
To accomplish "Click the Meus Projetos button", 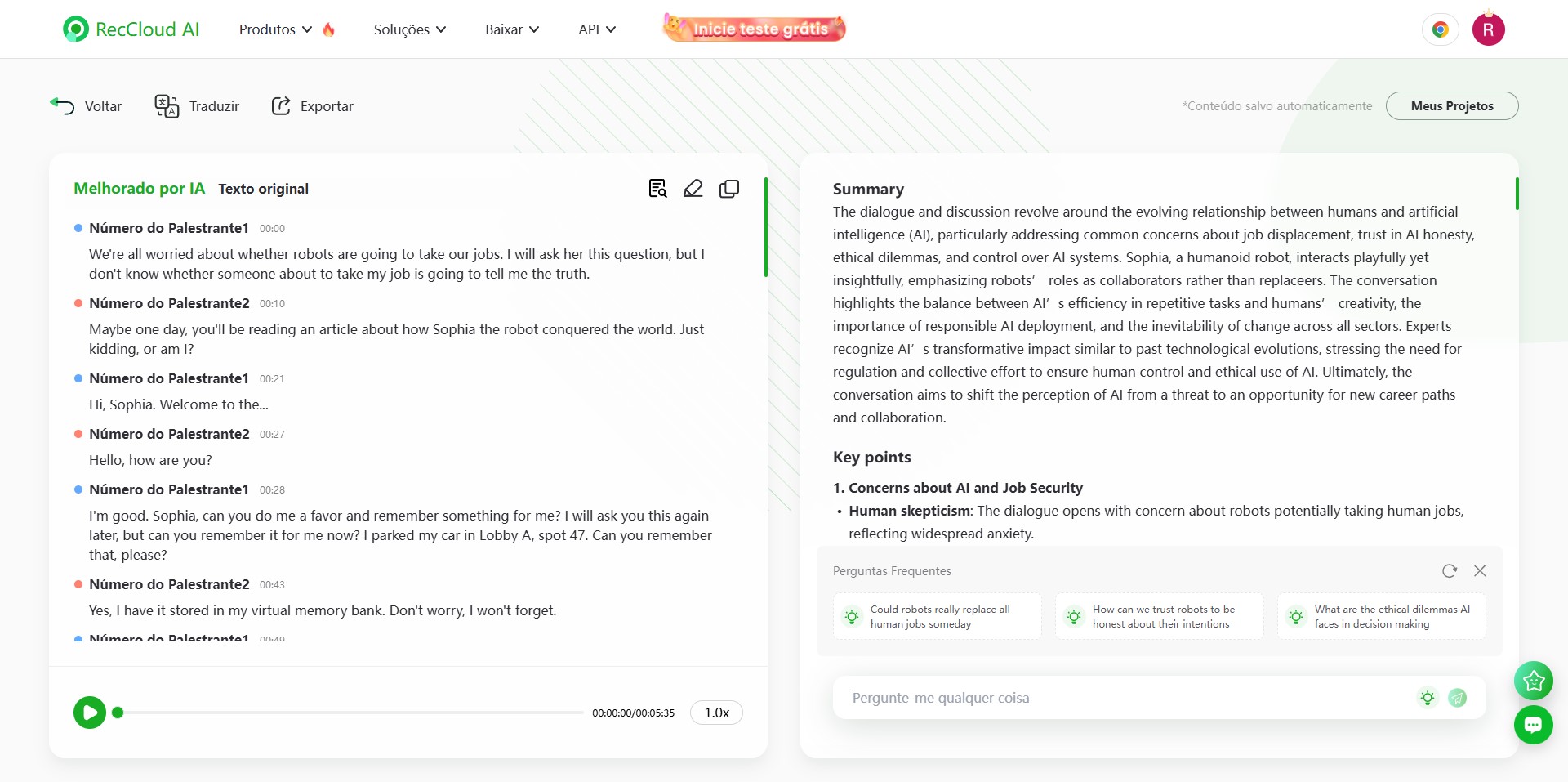I will click(x=1452, y=106).
